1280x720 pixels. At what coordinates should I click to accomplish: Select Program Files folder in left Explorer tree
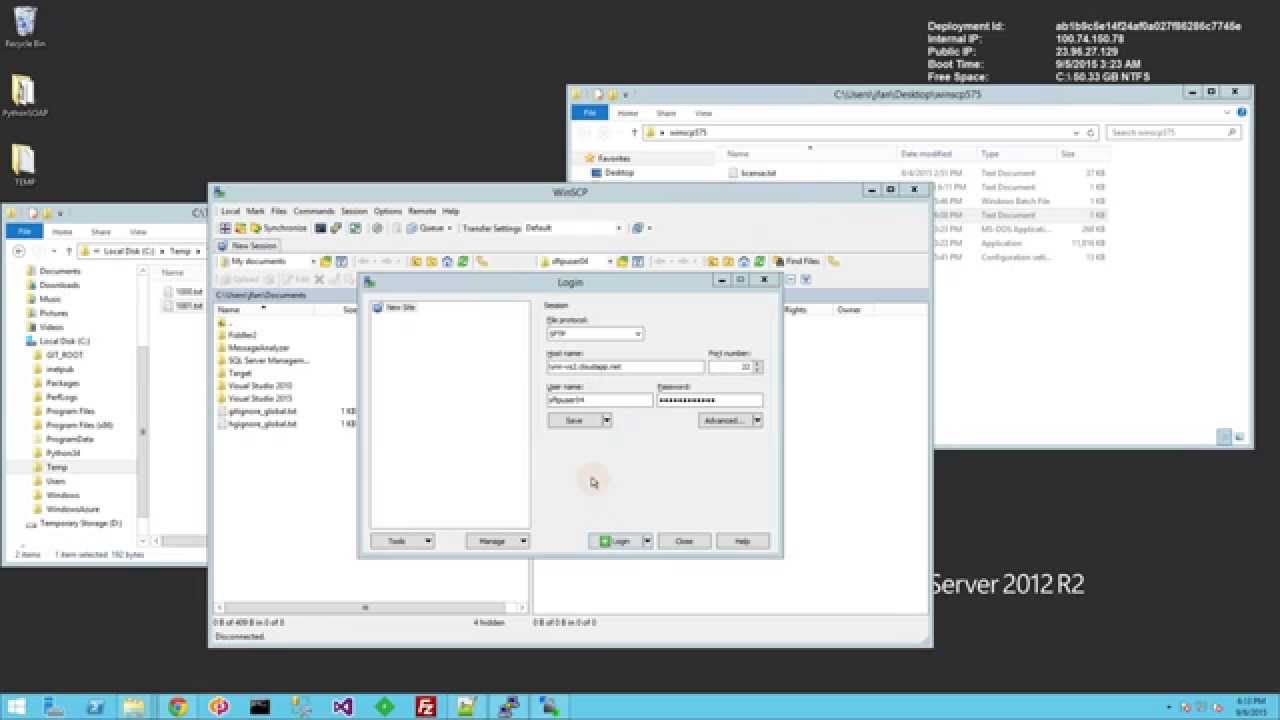tap(70, 411)
